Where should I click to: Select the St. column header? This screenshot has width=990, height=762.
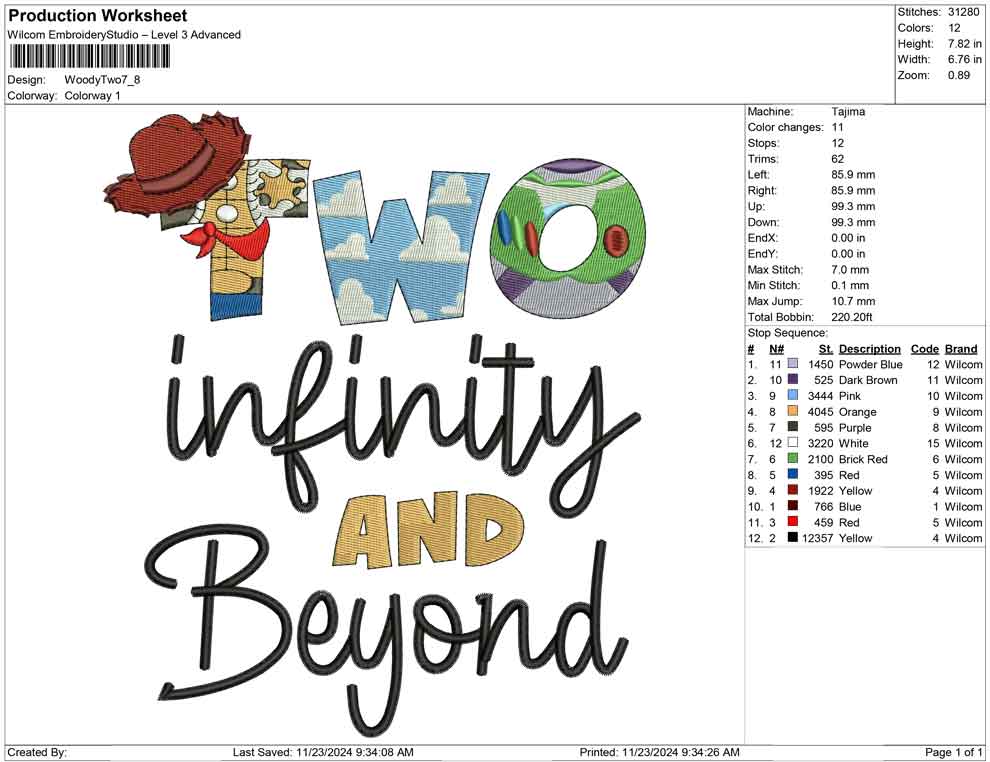click(x=826, y=349)
